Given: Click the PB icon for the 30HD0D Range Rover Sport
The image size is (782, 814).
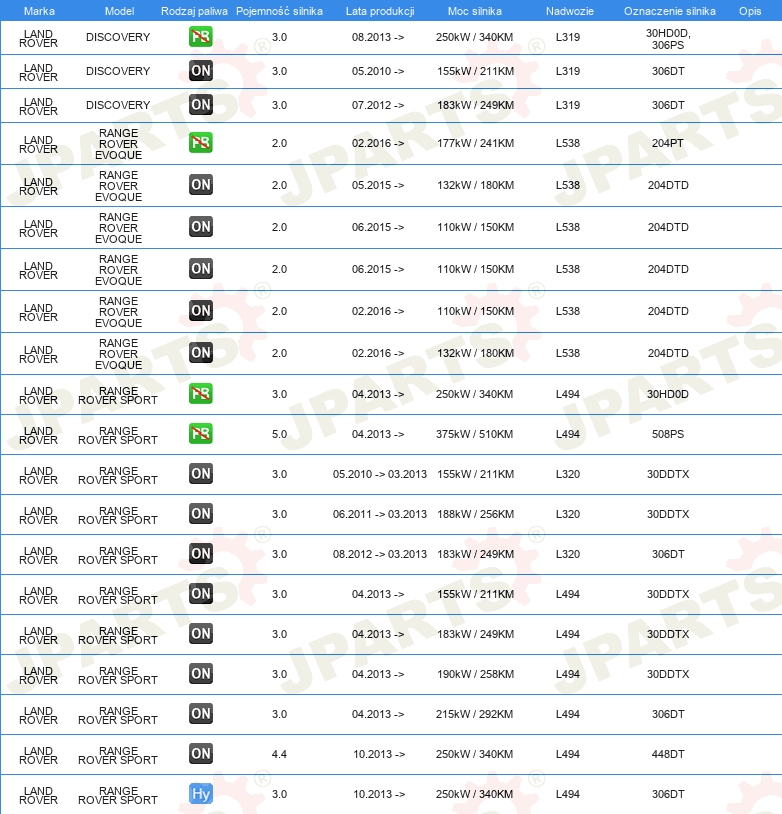Looking at the screenshot, I should [x=201, y=394].
